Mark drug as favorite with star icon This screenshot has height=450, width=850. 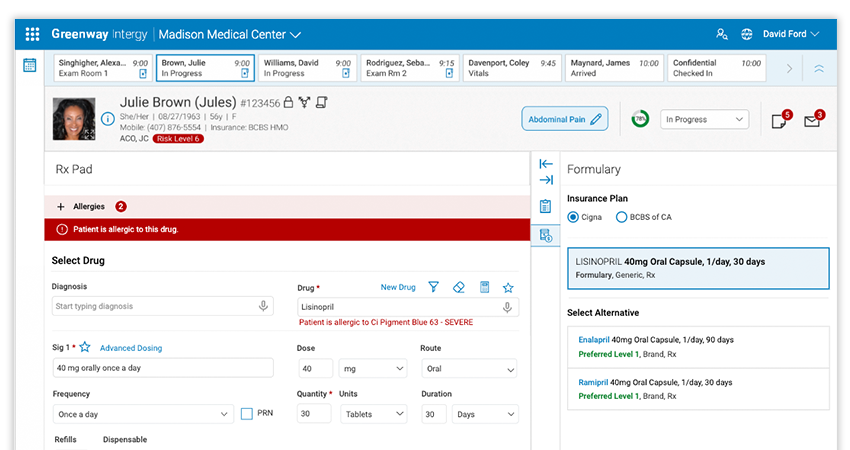508,287
